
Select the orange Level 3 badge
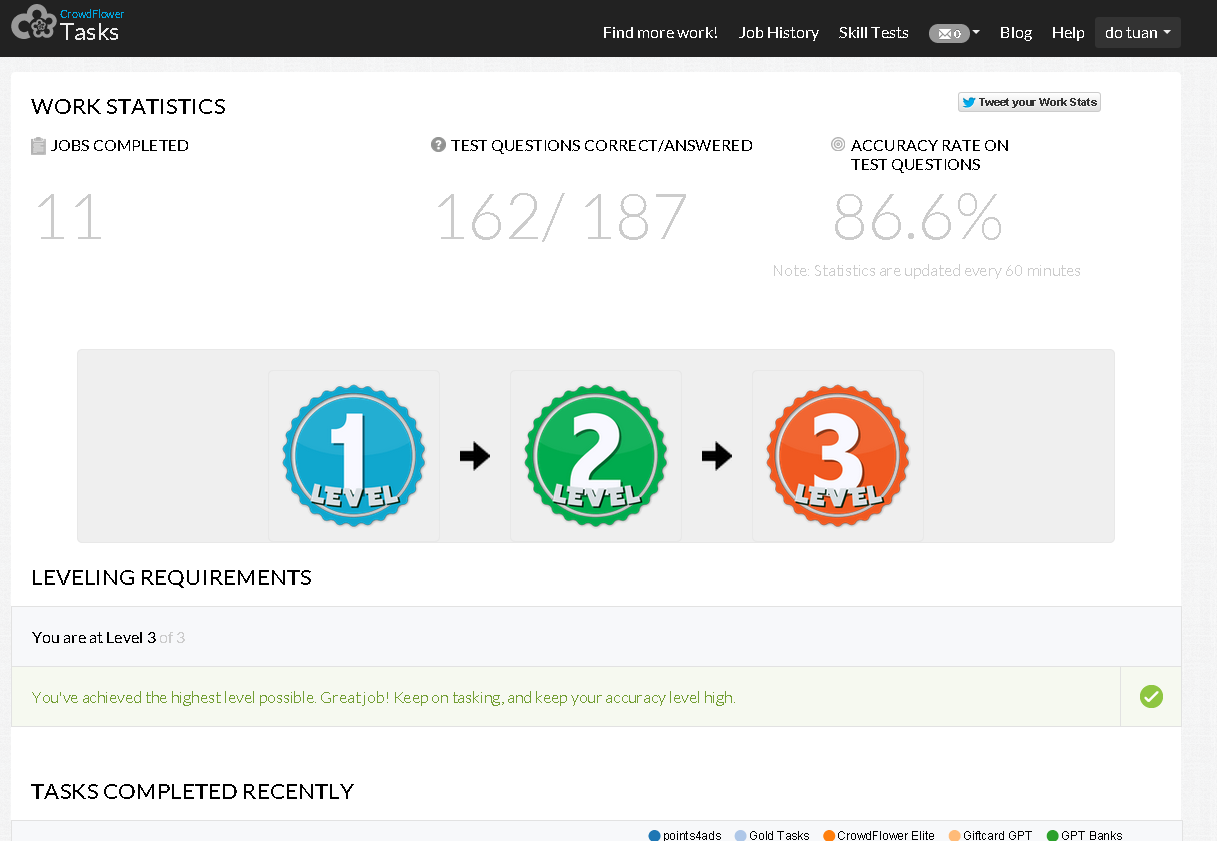point(838,455)
